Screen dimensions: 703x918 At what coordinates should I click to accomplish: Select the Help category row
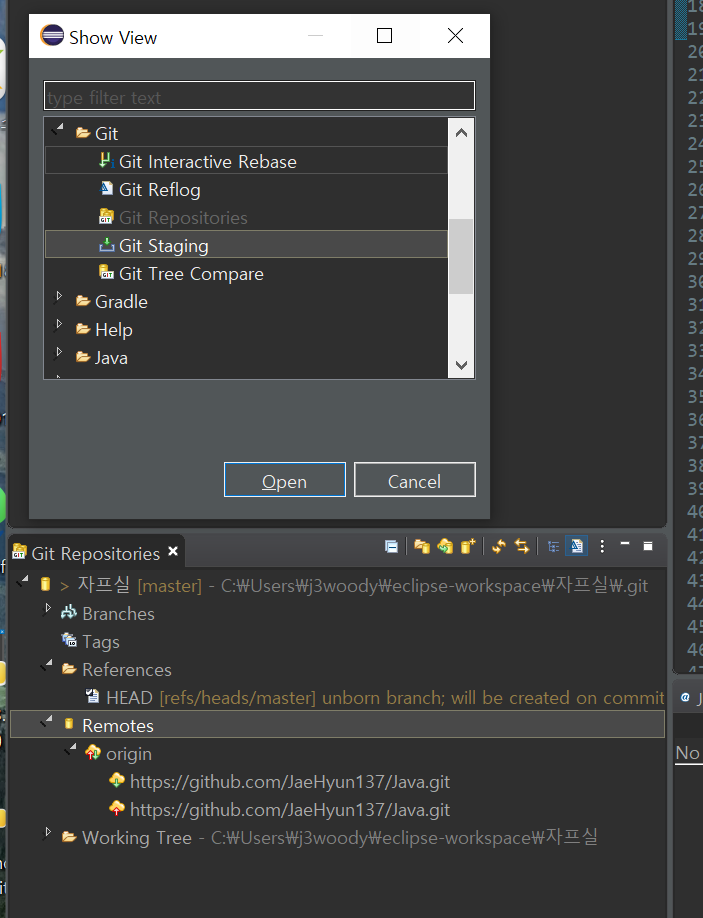click(x=114, y=330)
